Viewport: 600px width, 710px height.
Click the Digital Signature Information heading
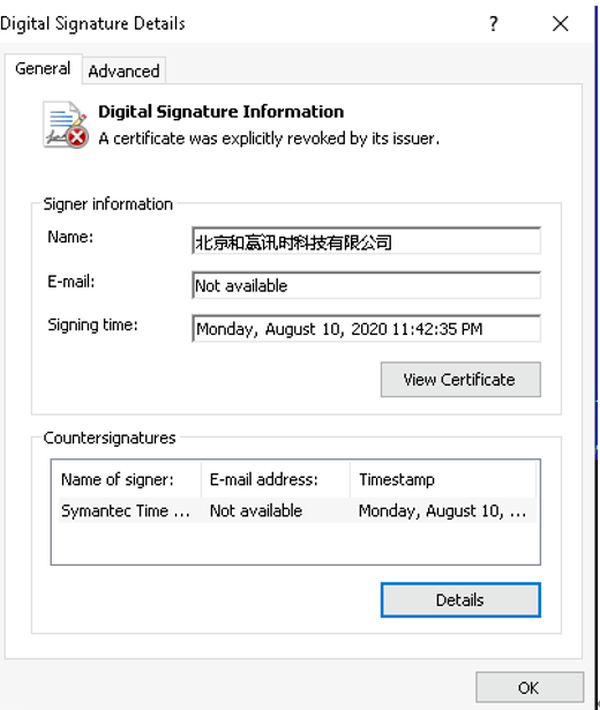coord(221,112)
